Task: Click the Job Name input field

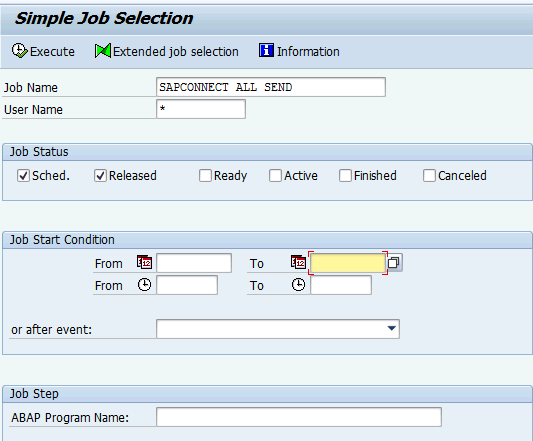Action: coord(271,87)
